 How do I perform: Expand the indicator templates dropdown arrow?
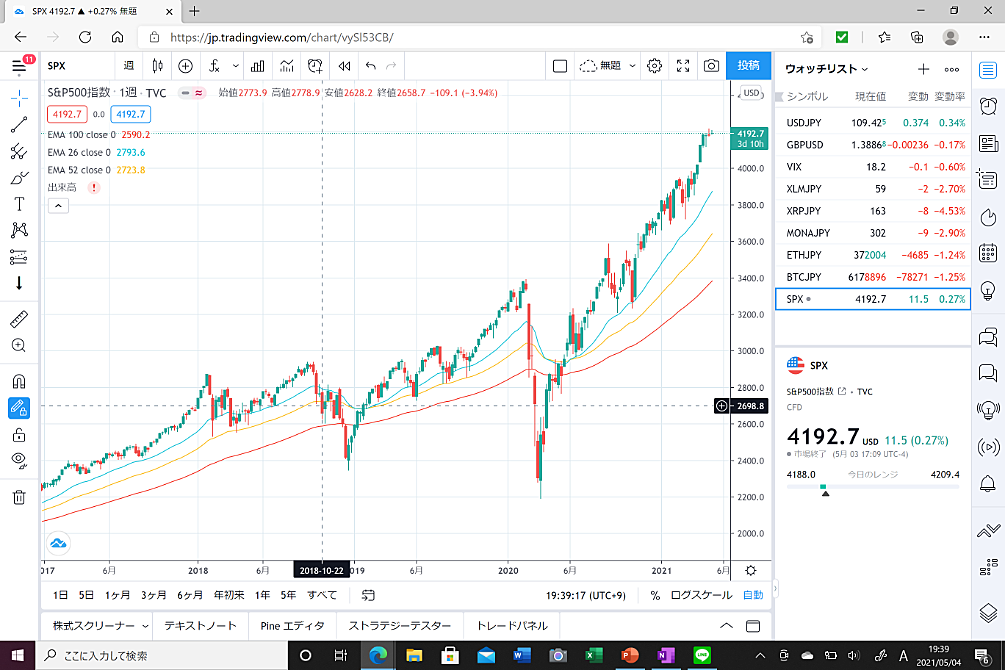coord(236,65)
